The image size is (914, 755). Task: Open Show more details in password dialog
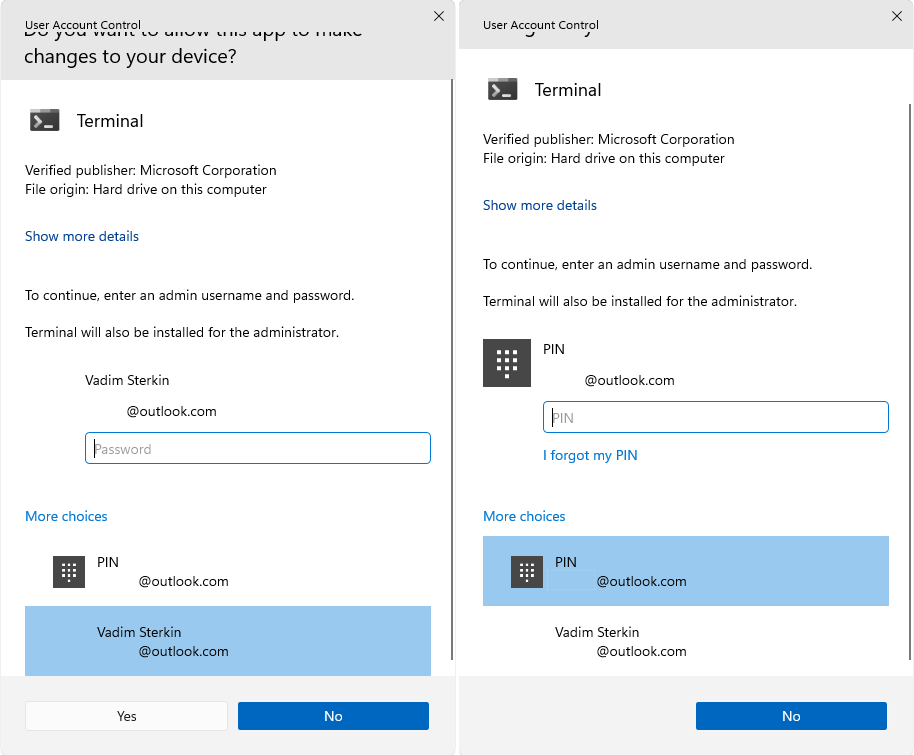click(x=82, y=236)
